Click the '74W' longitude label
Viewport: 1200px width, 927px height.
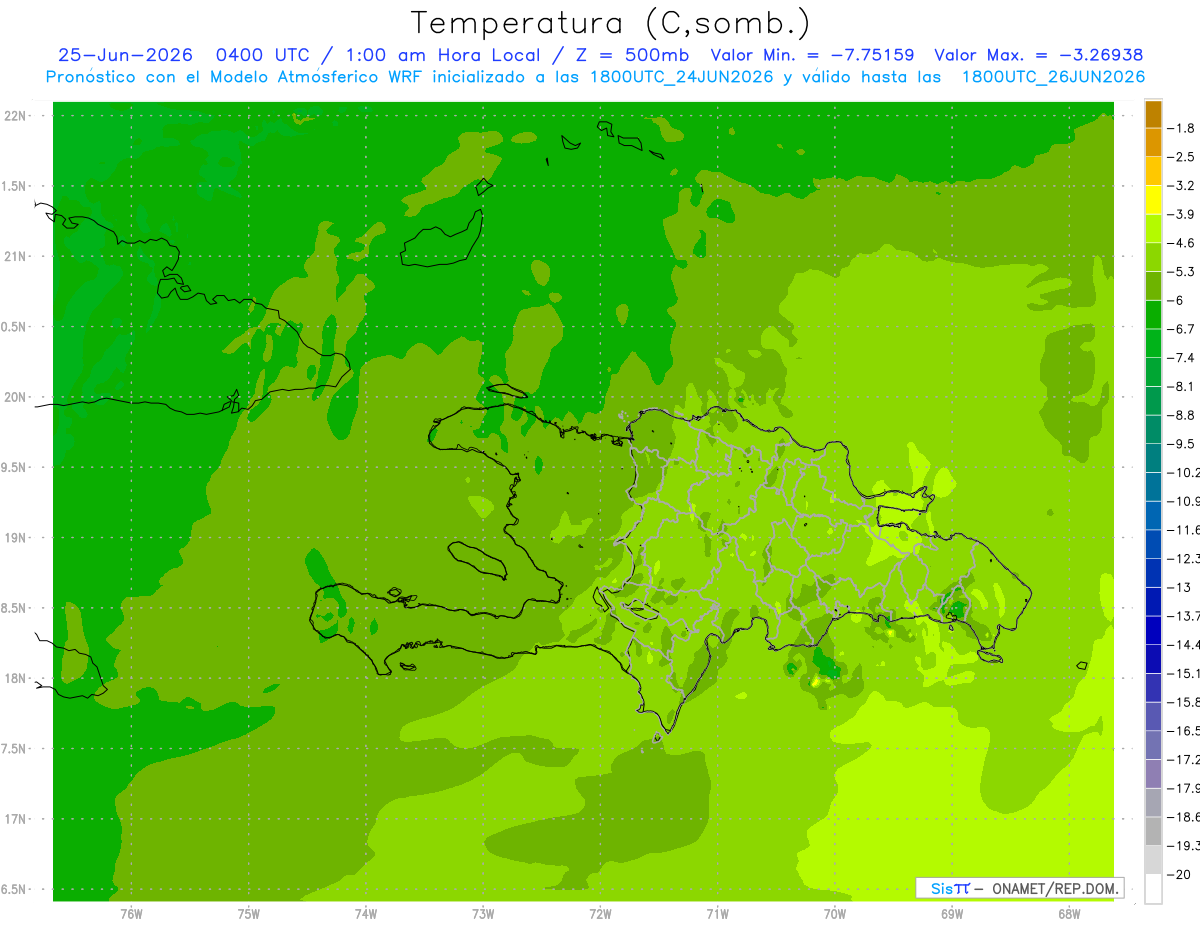(366, 913)
